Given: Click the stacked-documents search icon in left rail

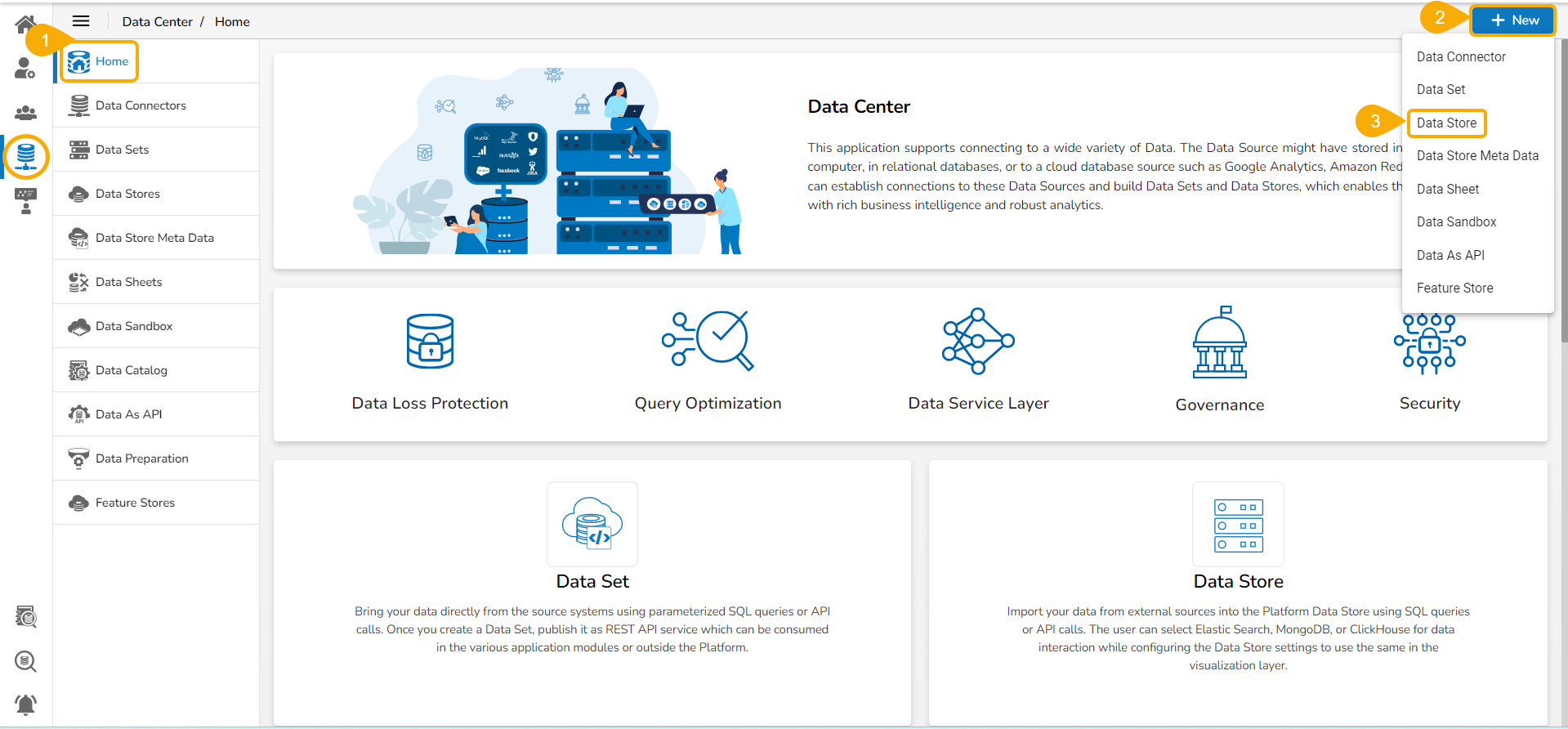Looking at the screenshot, I should coord(25,617).
